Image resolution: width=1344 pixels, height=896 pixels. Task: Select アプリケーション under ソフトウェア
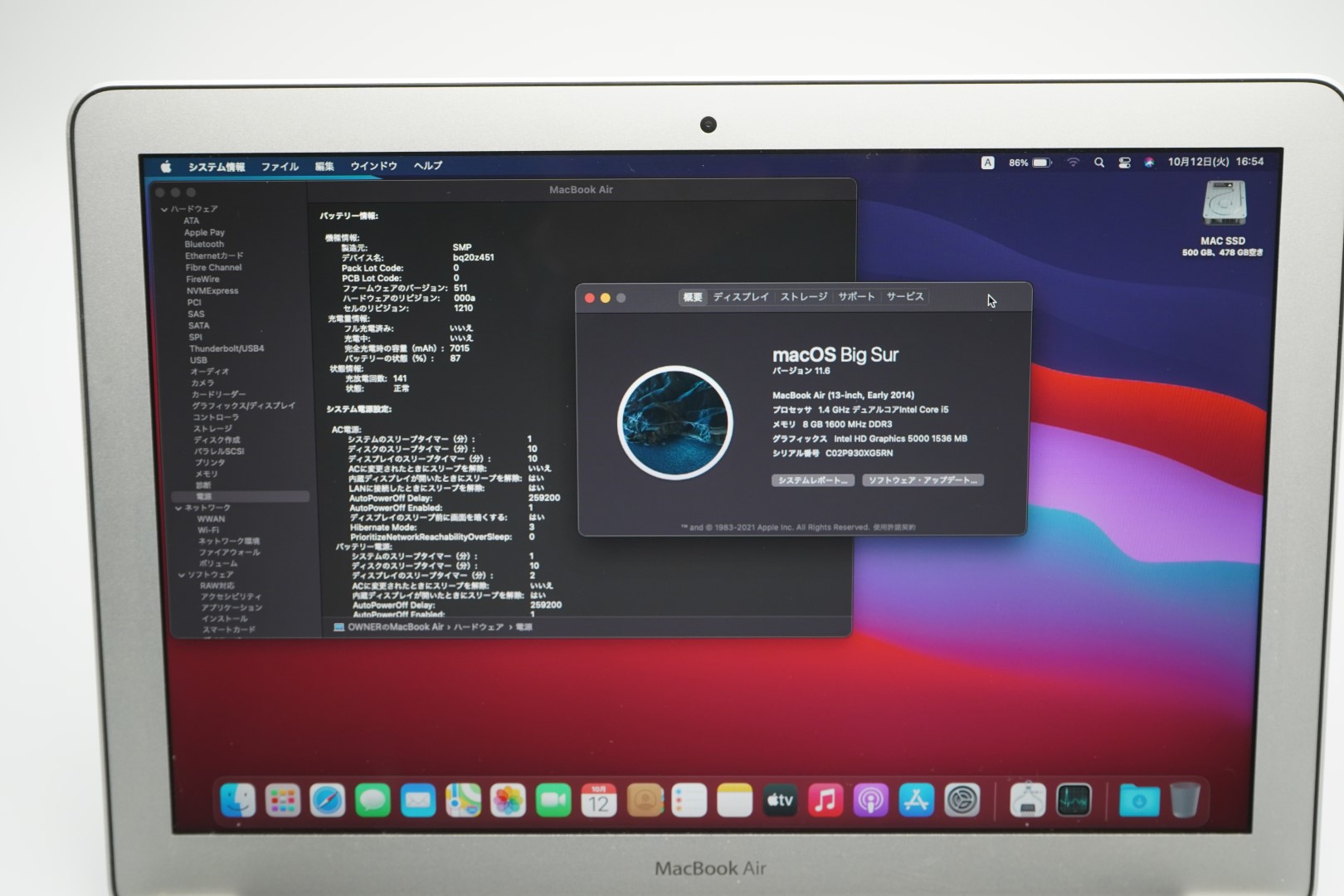[x=231, y=608]
